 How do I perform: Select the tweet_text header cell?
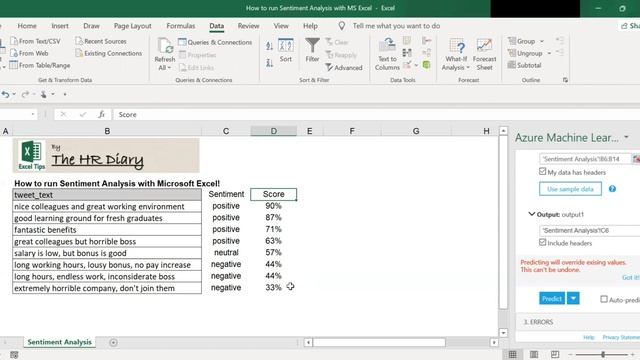coord(107,195)
